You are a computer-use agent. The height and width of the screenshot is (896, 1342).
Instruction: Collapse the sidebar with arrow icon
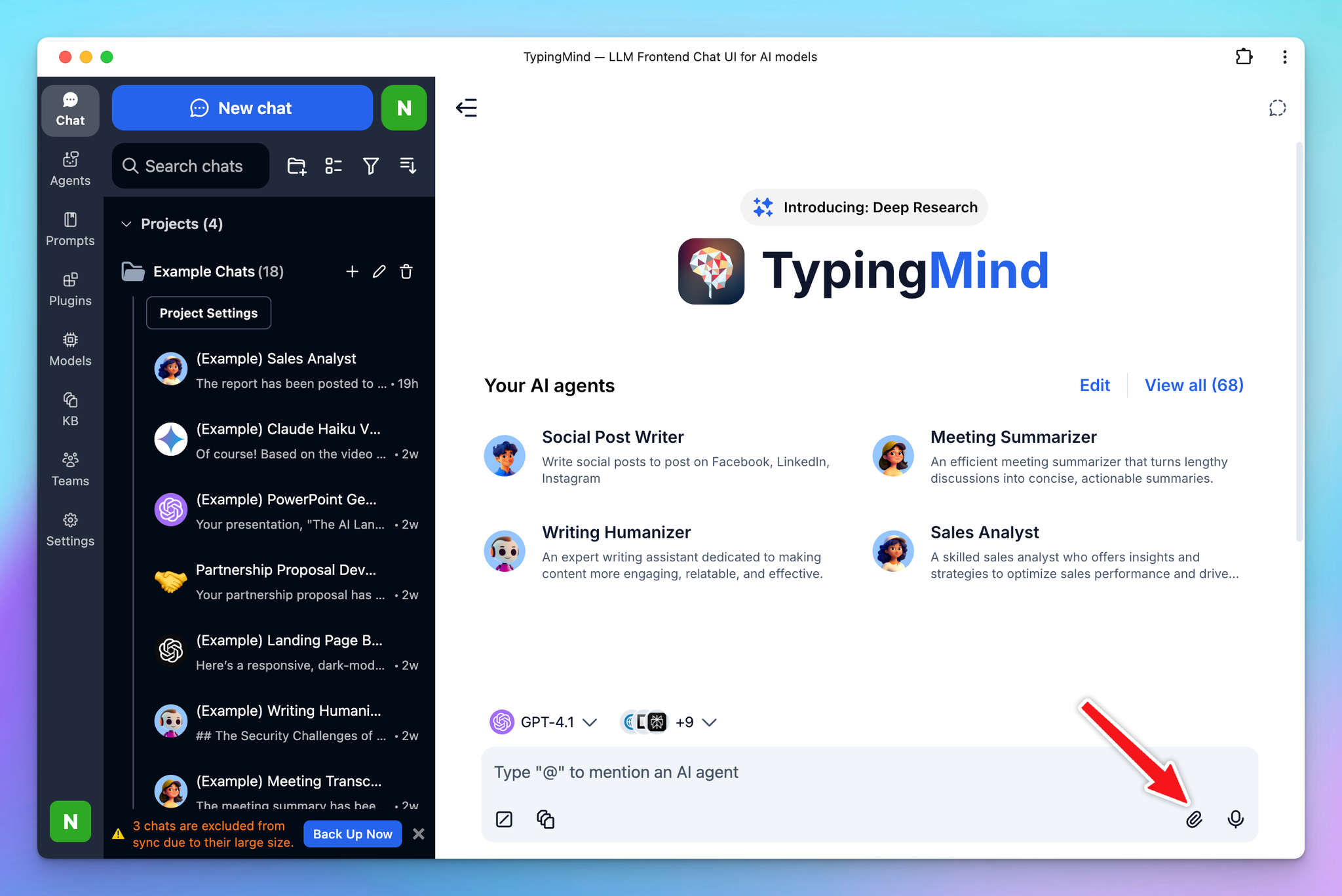click(x=467, y=108)
